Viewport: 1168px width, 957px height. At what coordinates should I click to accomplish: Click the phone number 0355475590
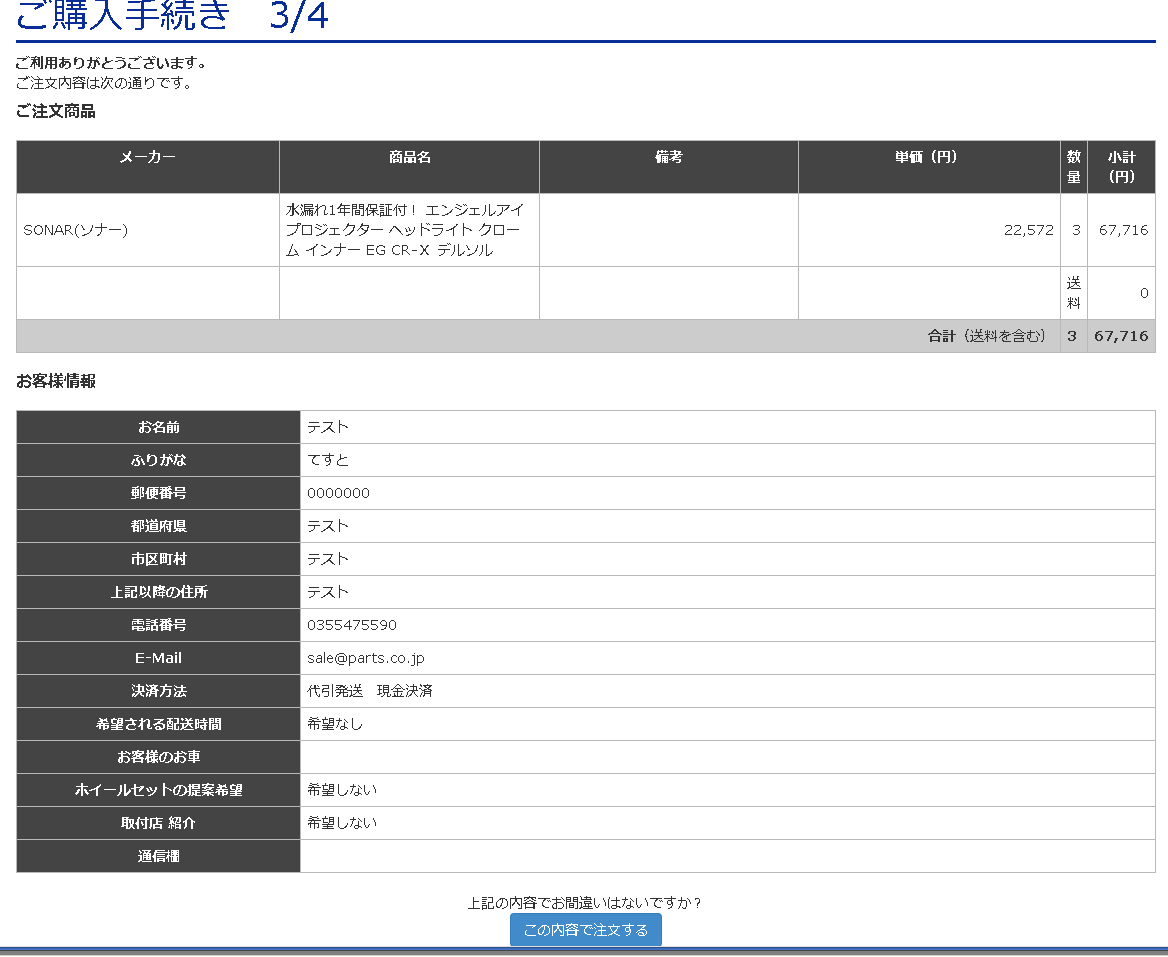pos(352,625)
